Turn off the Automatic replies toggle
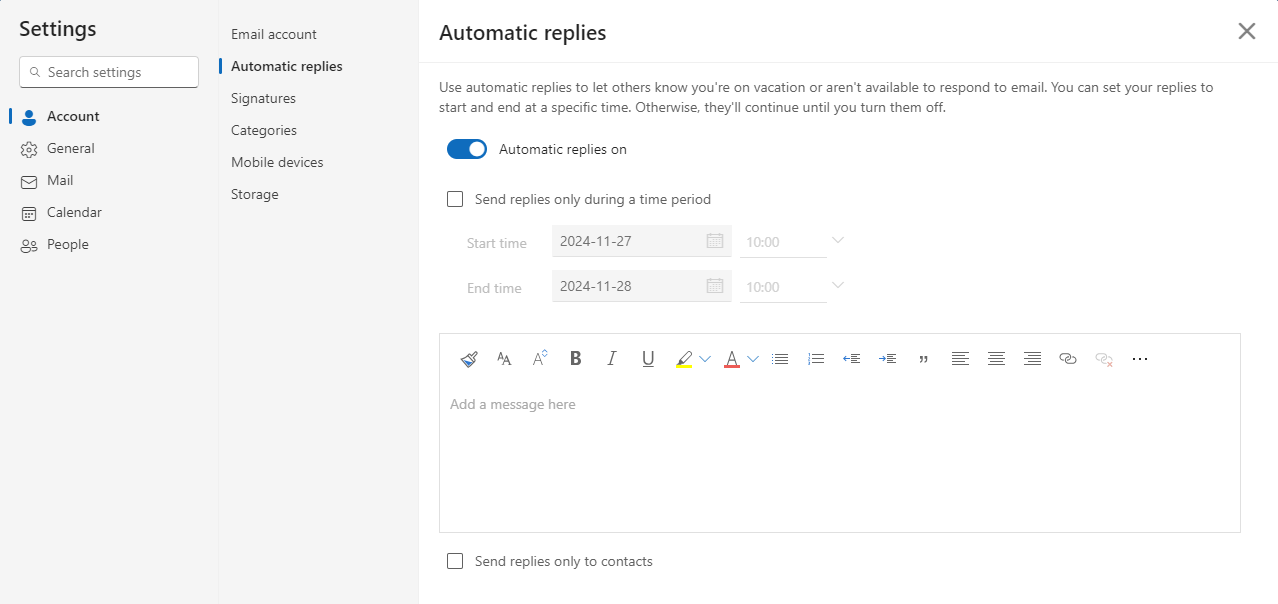Screen dimensions: 1278x604 click(467, 150)
